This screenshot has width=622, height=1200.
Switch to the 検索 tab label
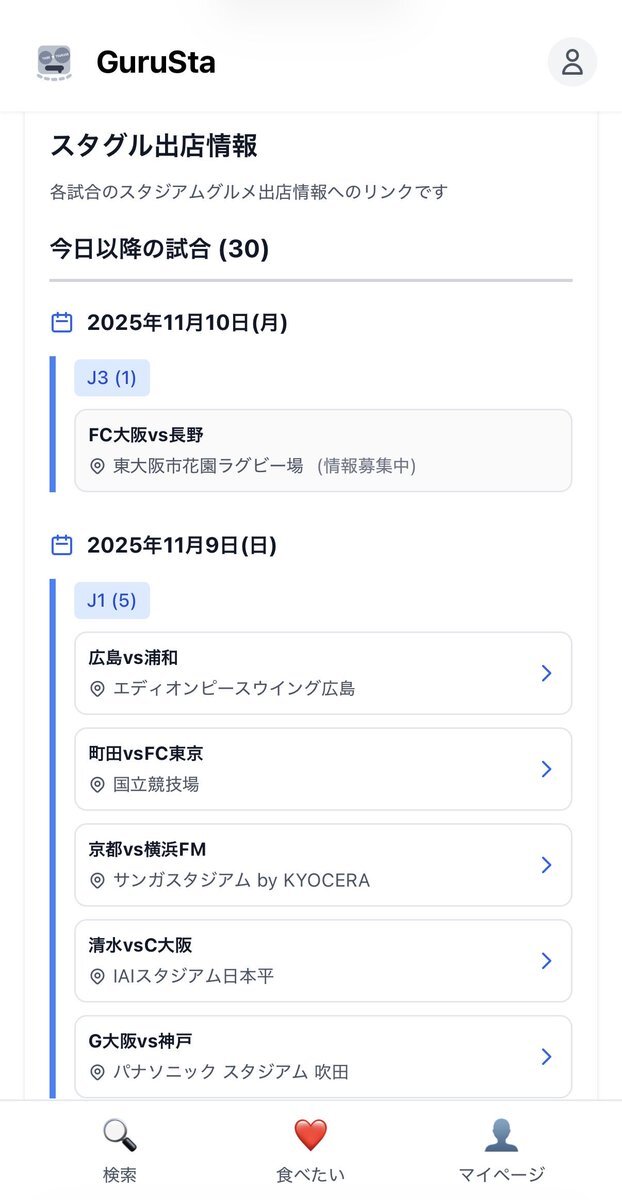(x=120, y=1175)
